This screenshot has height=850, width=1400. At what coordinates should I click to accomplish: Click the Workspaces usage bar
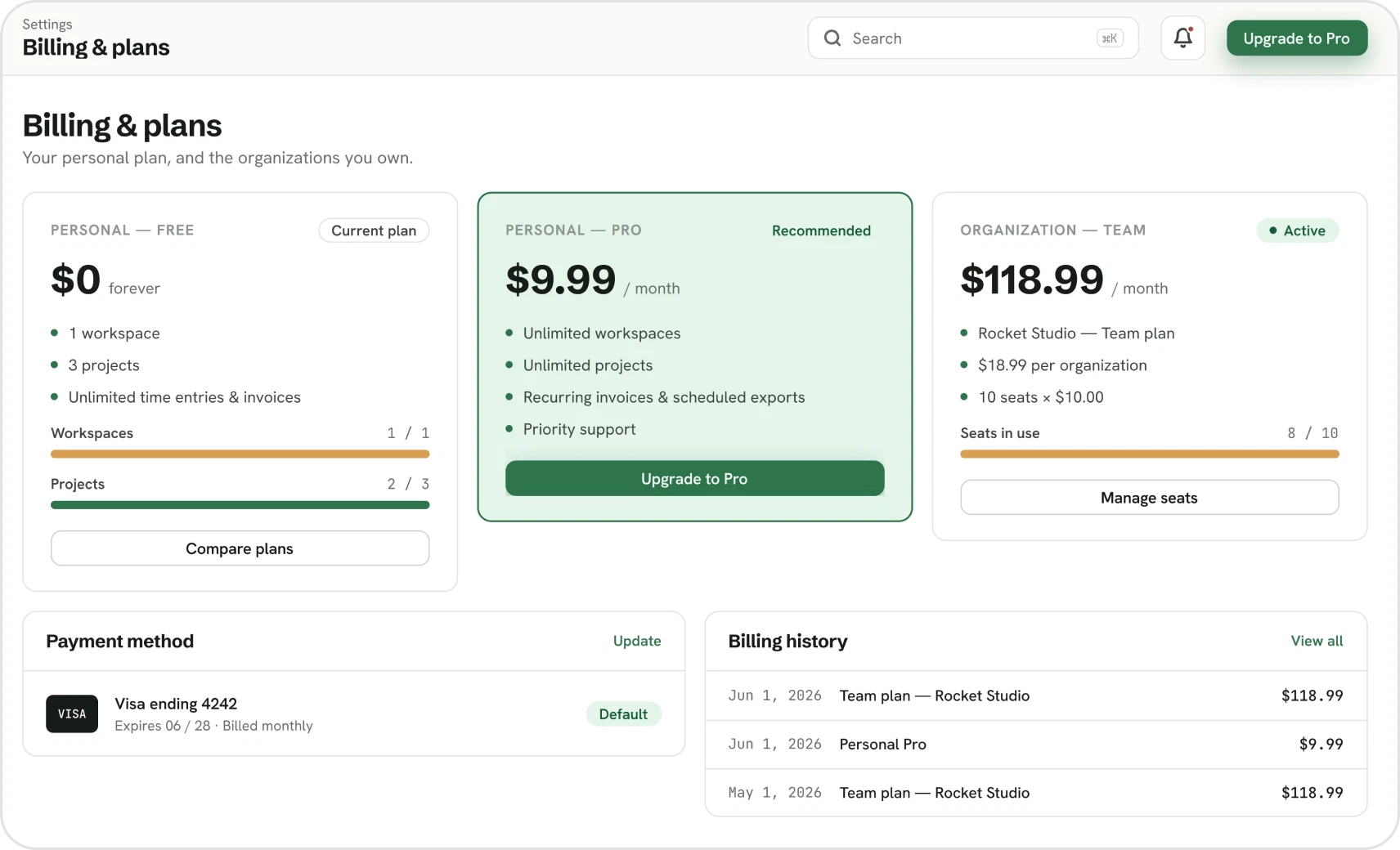[240, 454]
